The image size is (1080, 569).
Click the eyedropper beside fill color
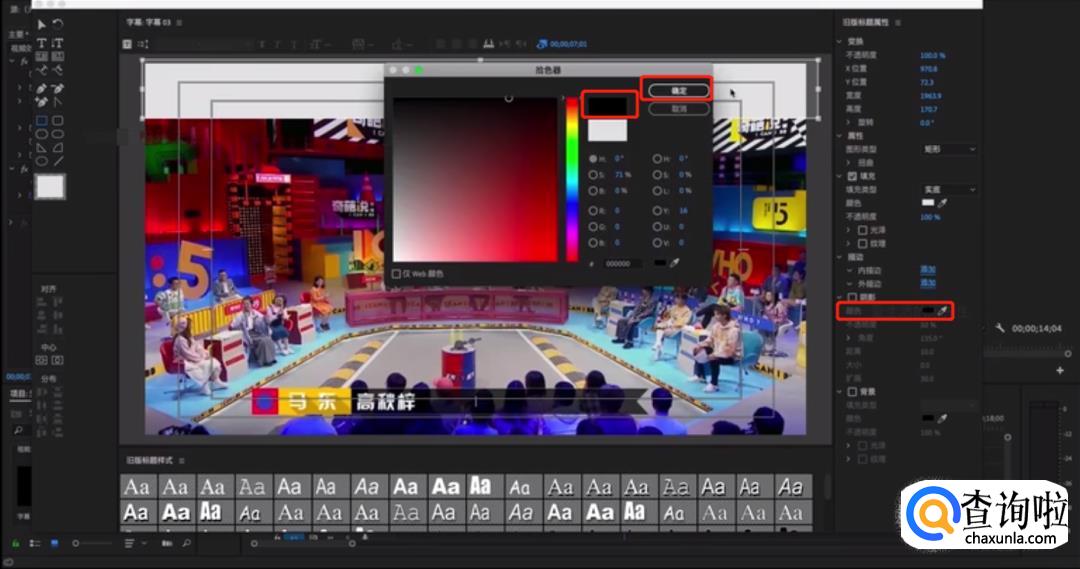click(x=942, y=203)
